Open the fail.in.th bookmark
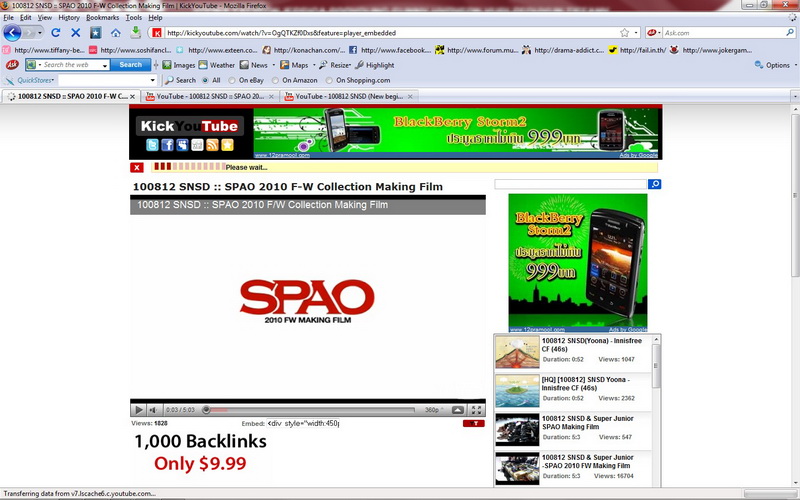The width and height of the screenshot is (800, 500). click(x=637, y=50)
